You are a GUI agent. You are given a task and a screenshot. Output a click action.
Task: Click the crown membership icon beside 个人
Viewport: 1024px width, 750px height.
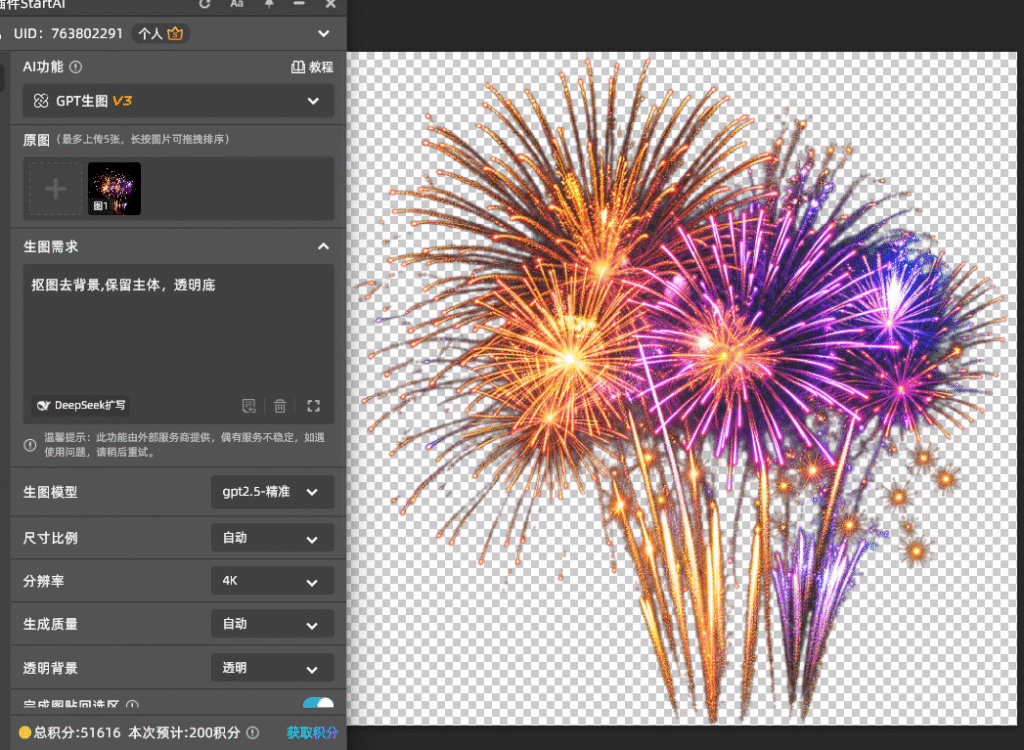(175, 33)
